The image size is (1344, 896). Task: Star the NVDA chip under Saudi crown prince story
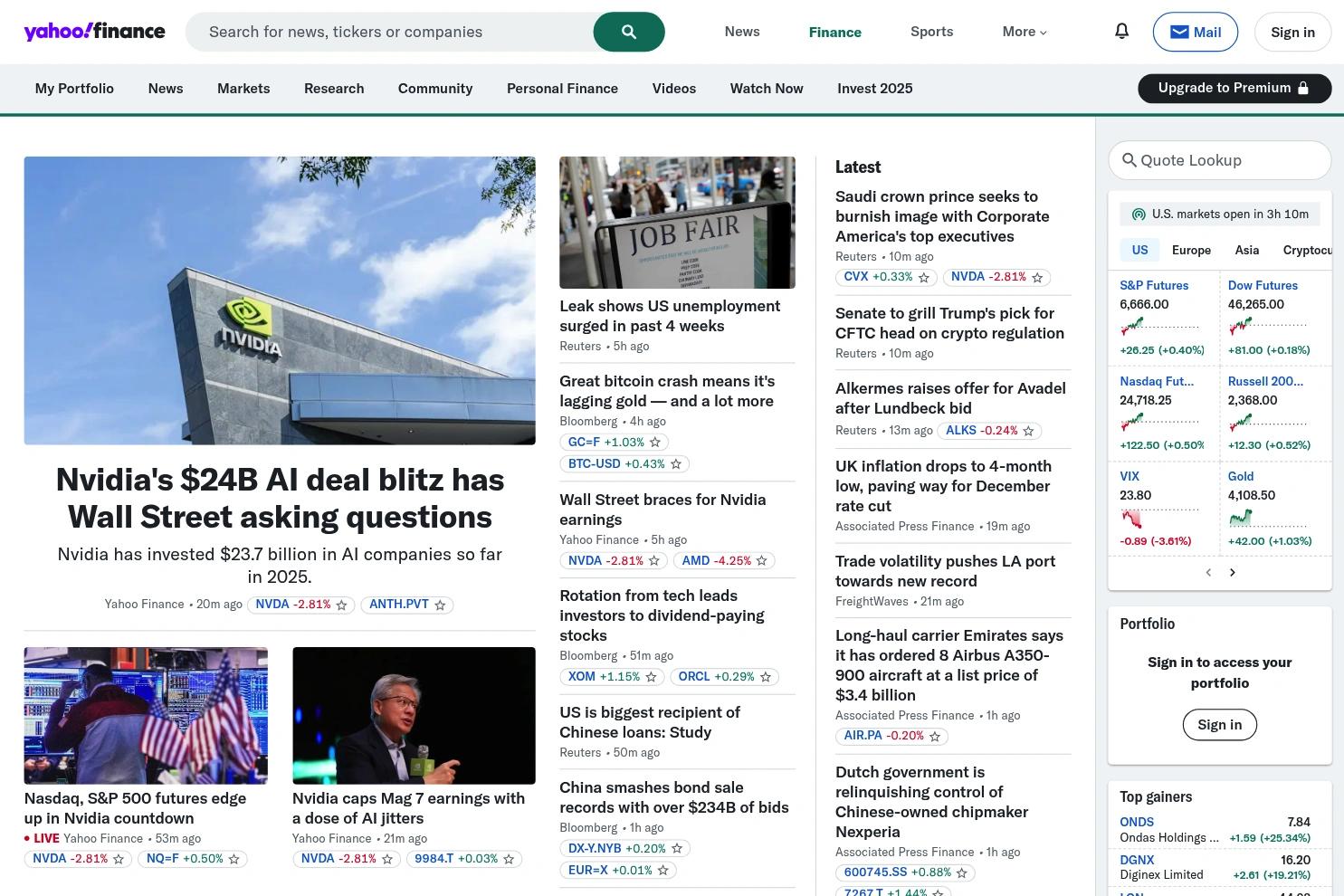pyautogui.click(x=1037, y=278)
